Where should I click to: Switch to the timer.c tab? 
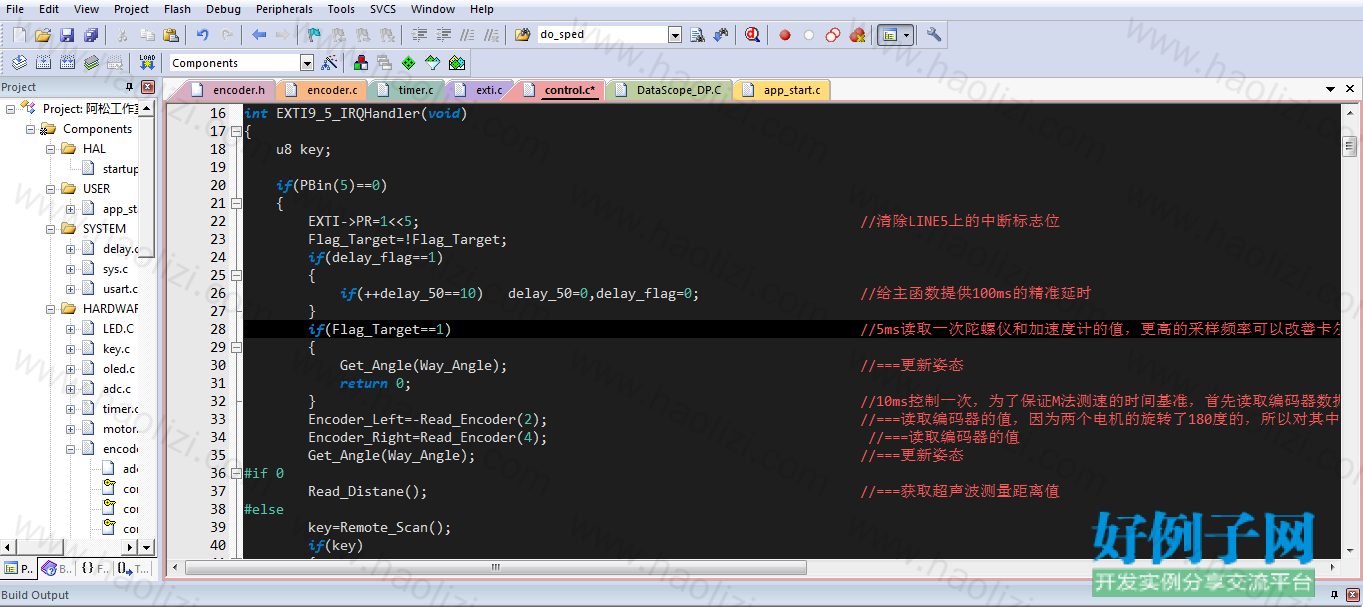[x=406, y=90]
